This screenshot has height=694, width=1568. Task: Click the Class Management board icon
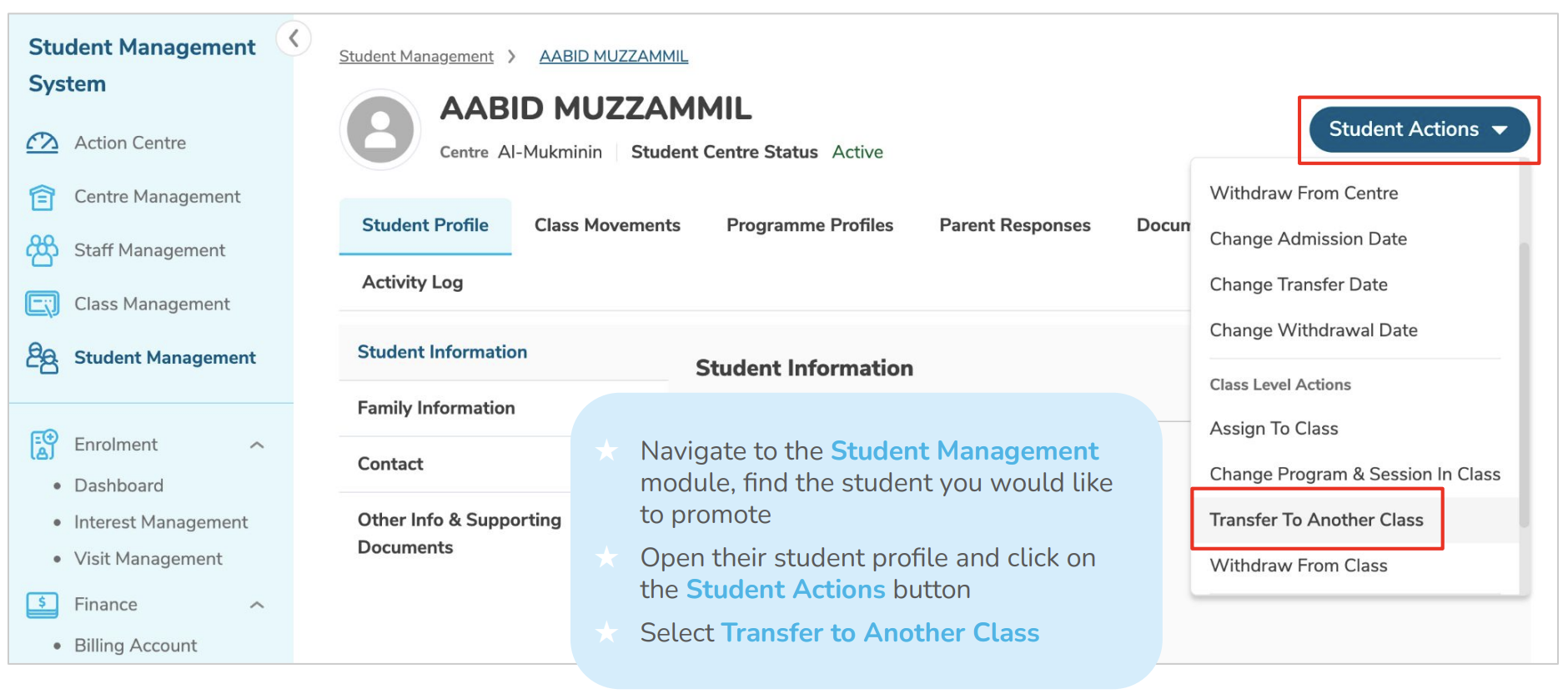[x=42, y=304]
